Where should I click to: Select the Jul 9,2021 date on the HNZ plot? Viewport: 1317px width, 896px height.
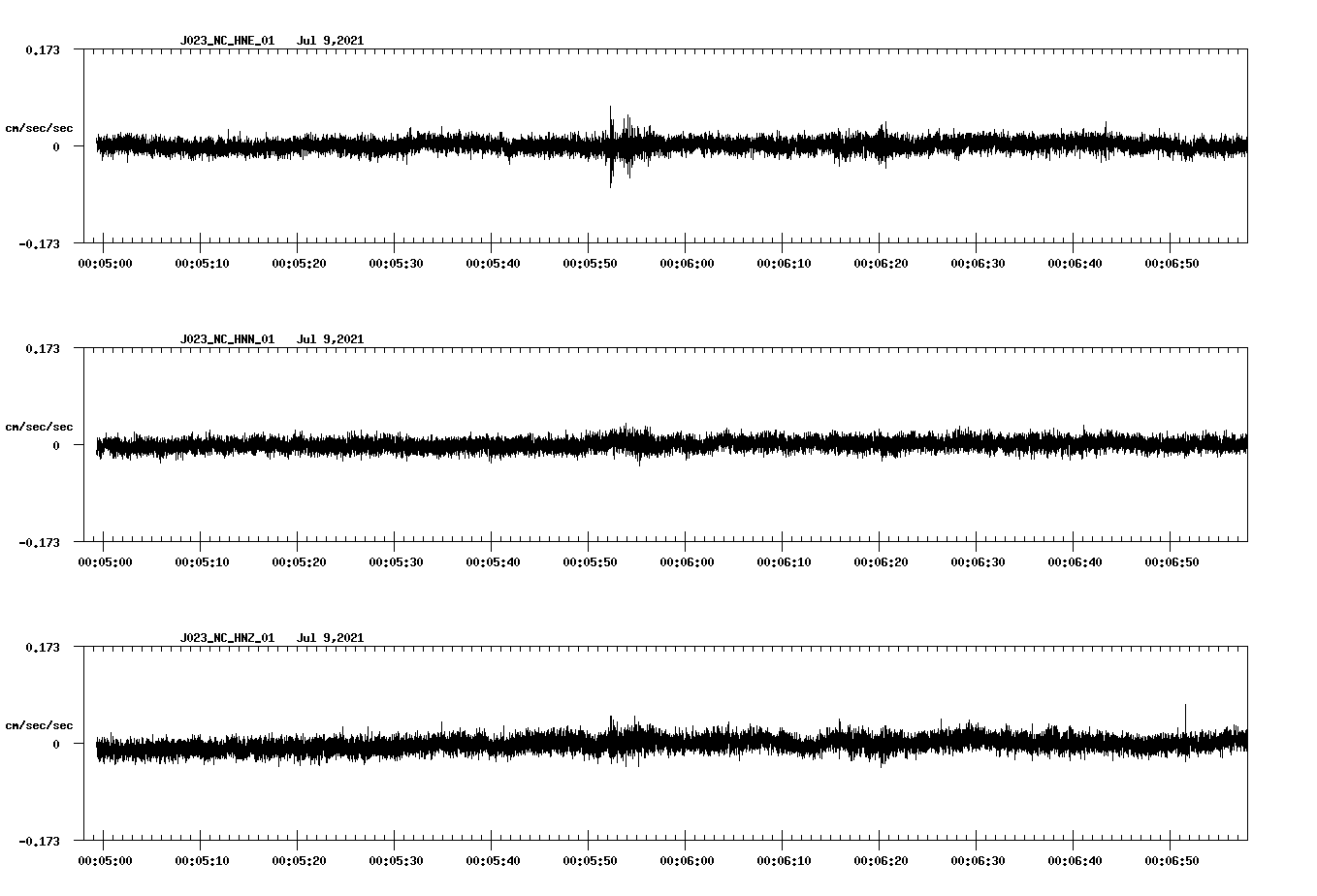332,638
